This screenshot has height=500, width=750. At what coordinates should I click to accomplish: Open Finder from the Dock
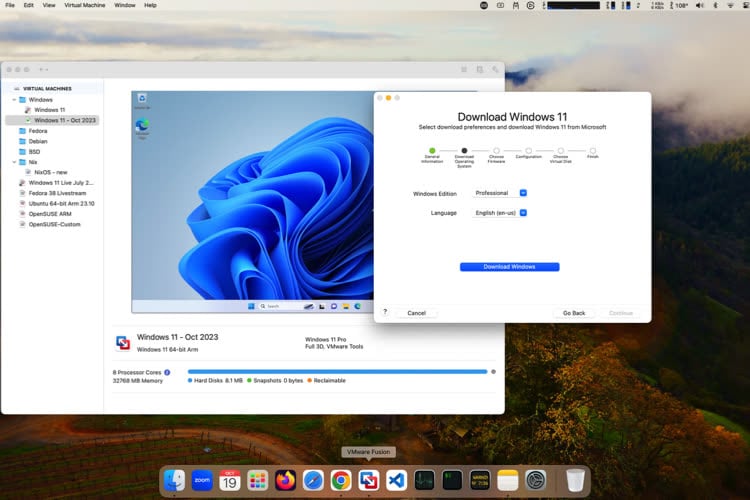click(x=174, y=480)
